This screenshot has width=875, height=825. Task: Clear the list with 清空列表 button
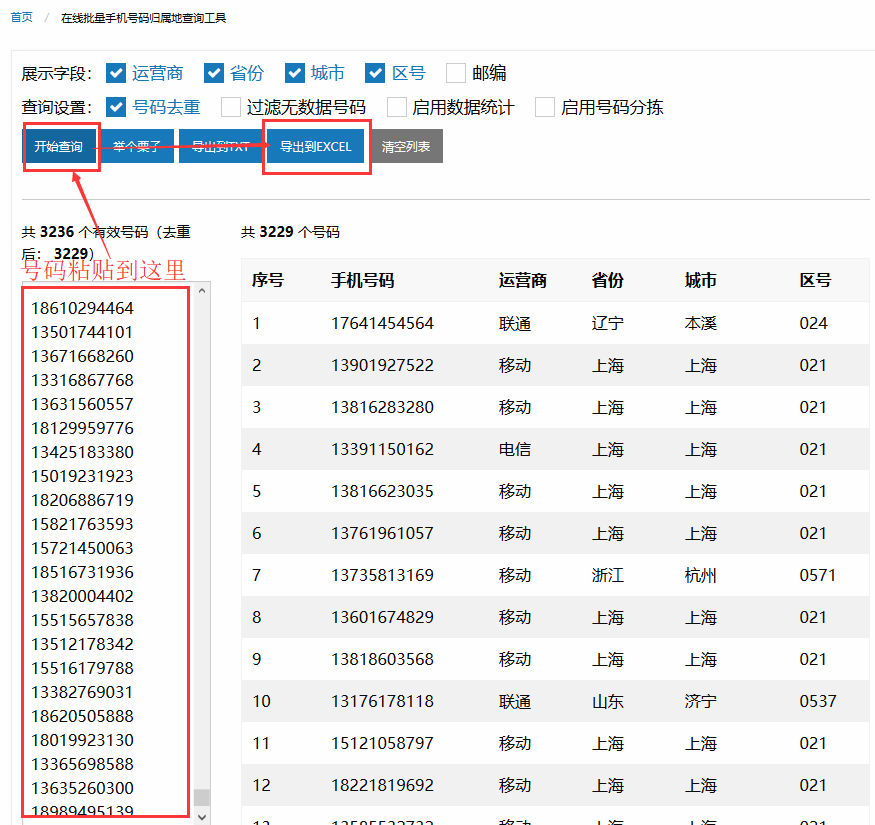[406, 146]
